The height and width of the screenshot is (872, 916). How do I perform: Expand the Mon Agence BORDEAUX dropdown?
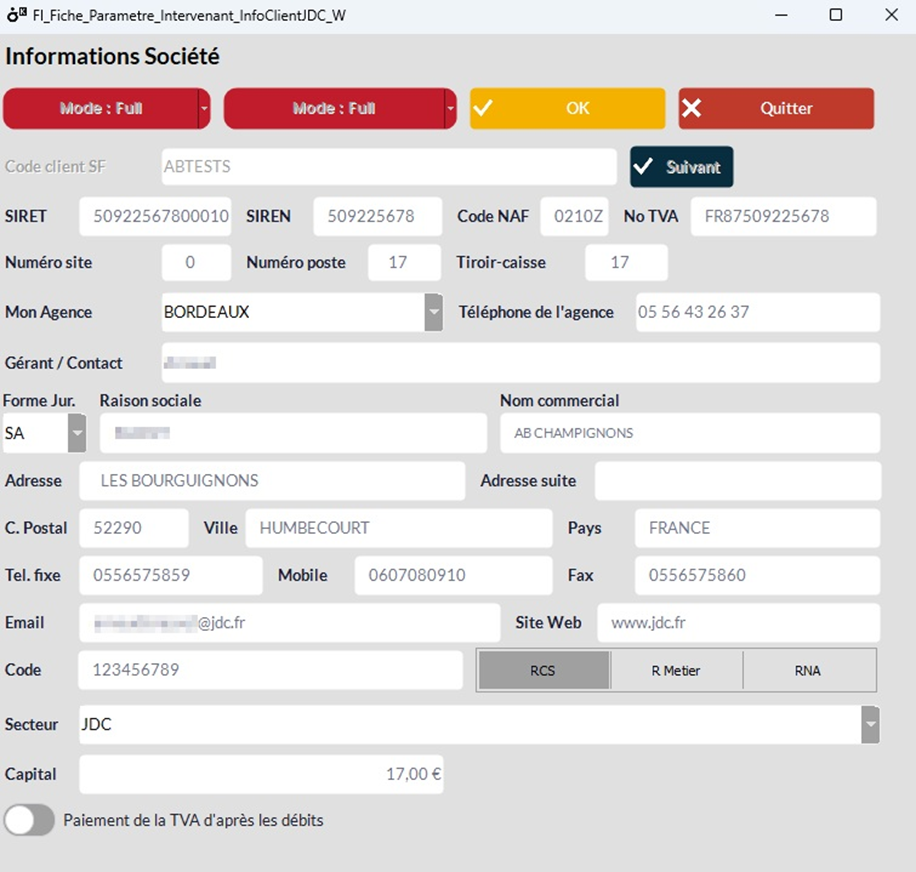point(433,312)
